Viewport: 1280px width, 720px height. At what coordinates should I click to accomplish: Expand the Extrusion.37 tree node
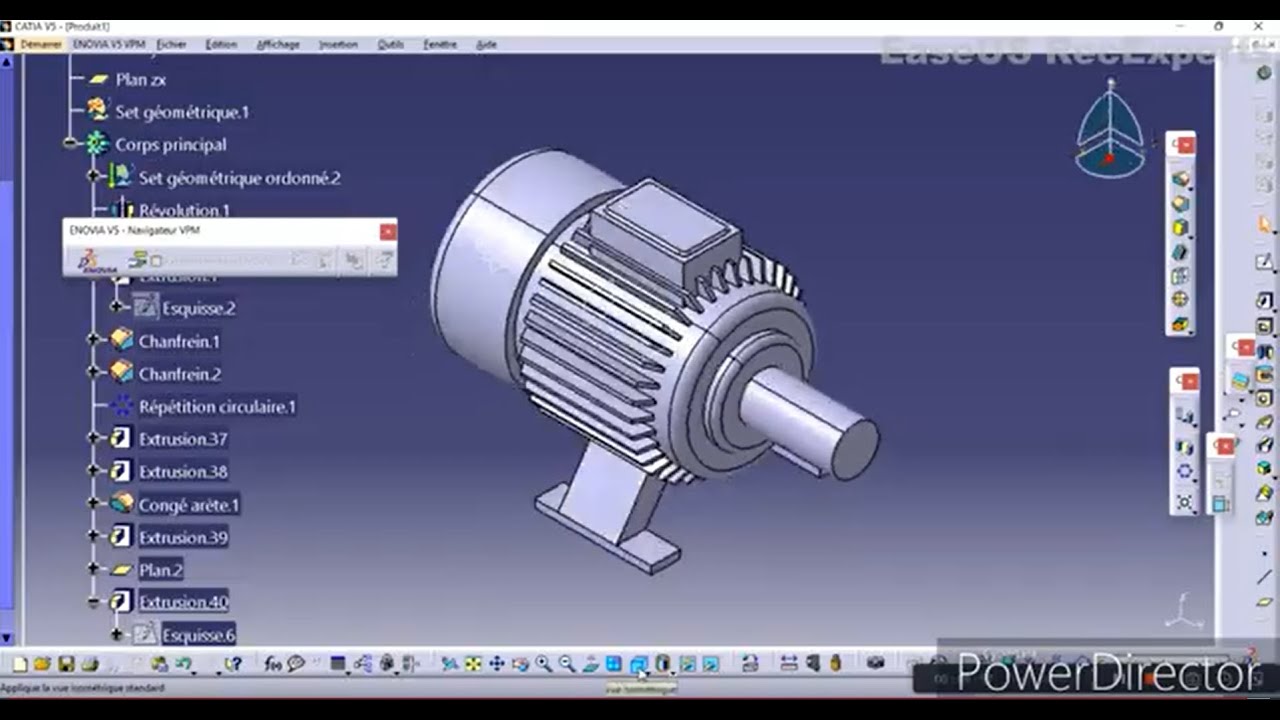[93, 438]
